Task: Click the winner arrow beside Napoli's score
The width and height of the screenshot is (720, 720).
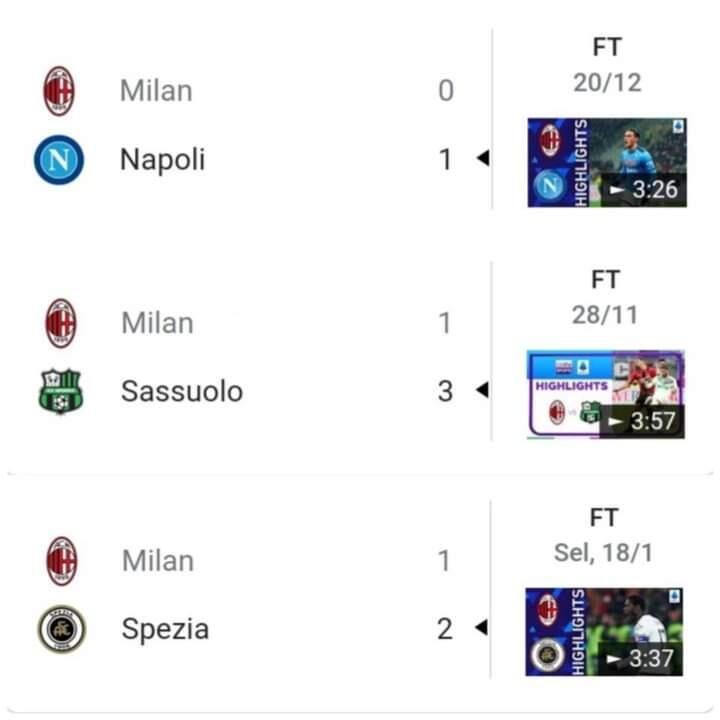Action: [x=481, y=159]
